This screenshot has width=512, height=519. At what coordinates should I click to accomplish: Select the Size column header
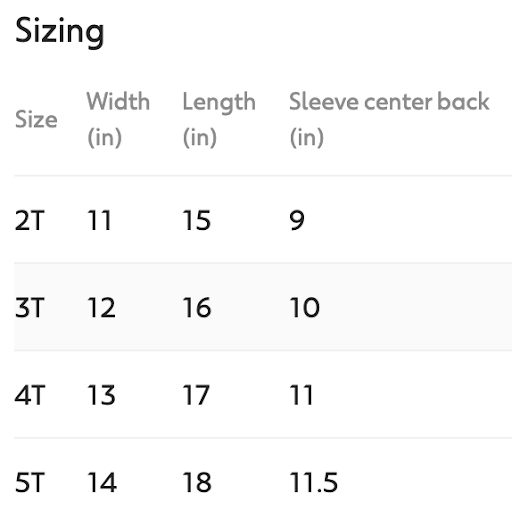(x=36, y=119)
